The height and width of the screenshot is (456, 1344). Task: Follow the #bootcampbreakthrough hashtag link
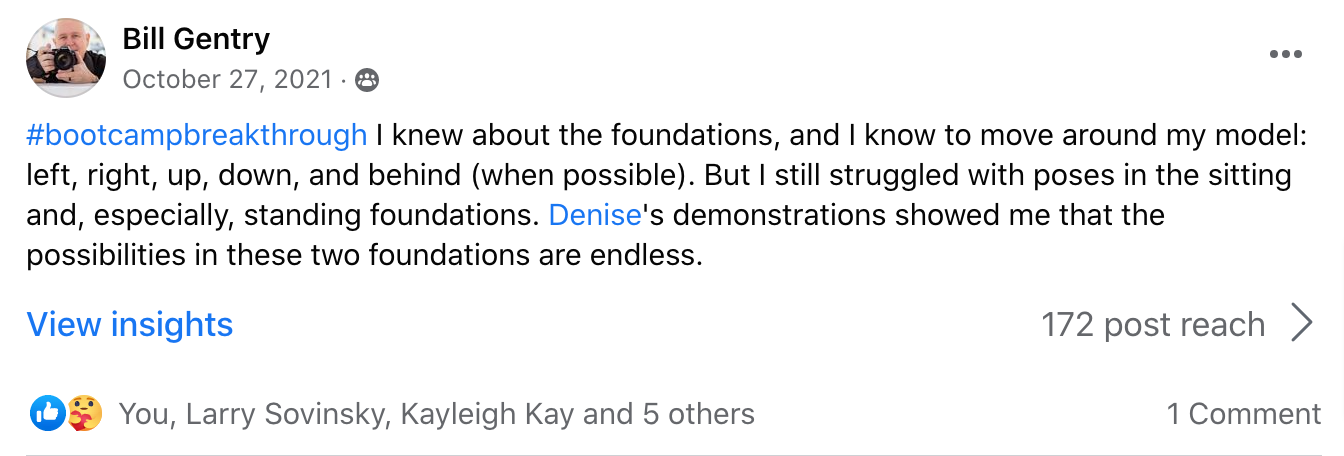pos(197,134)
